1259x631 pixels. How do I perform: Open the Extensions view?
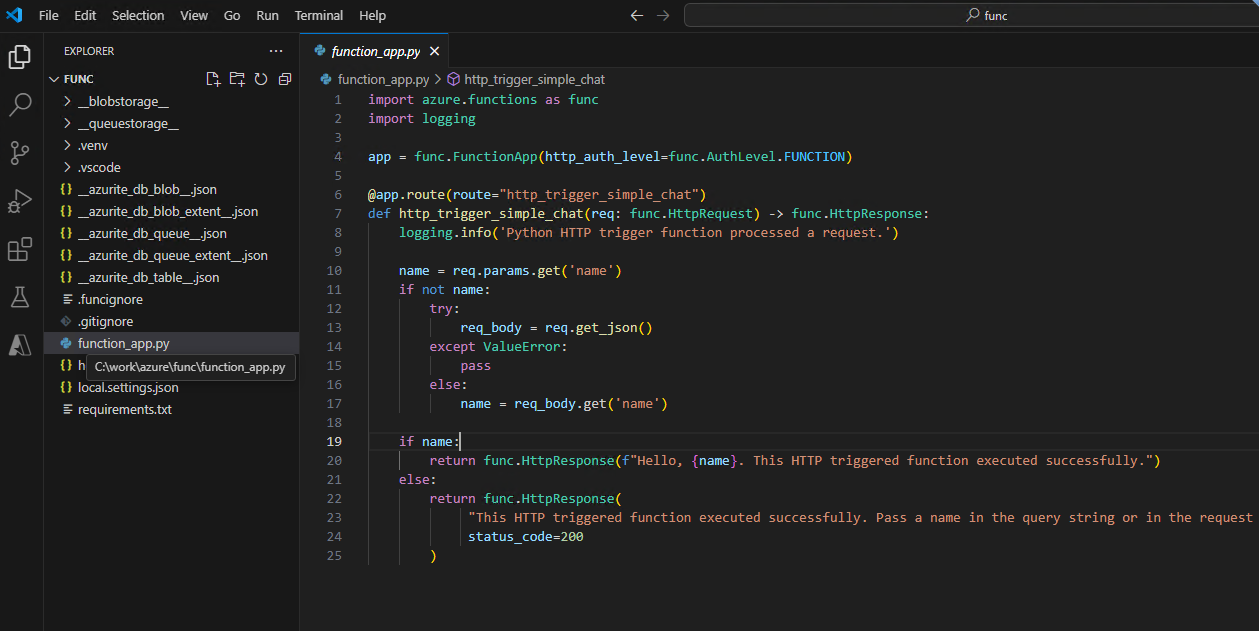20,249
